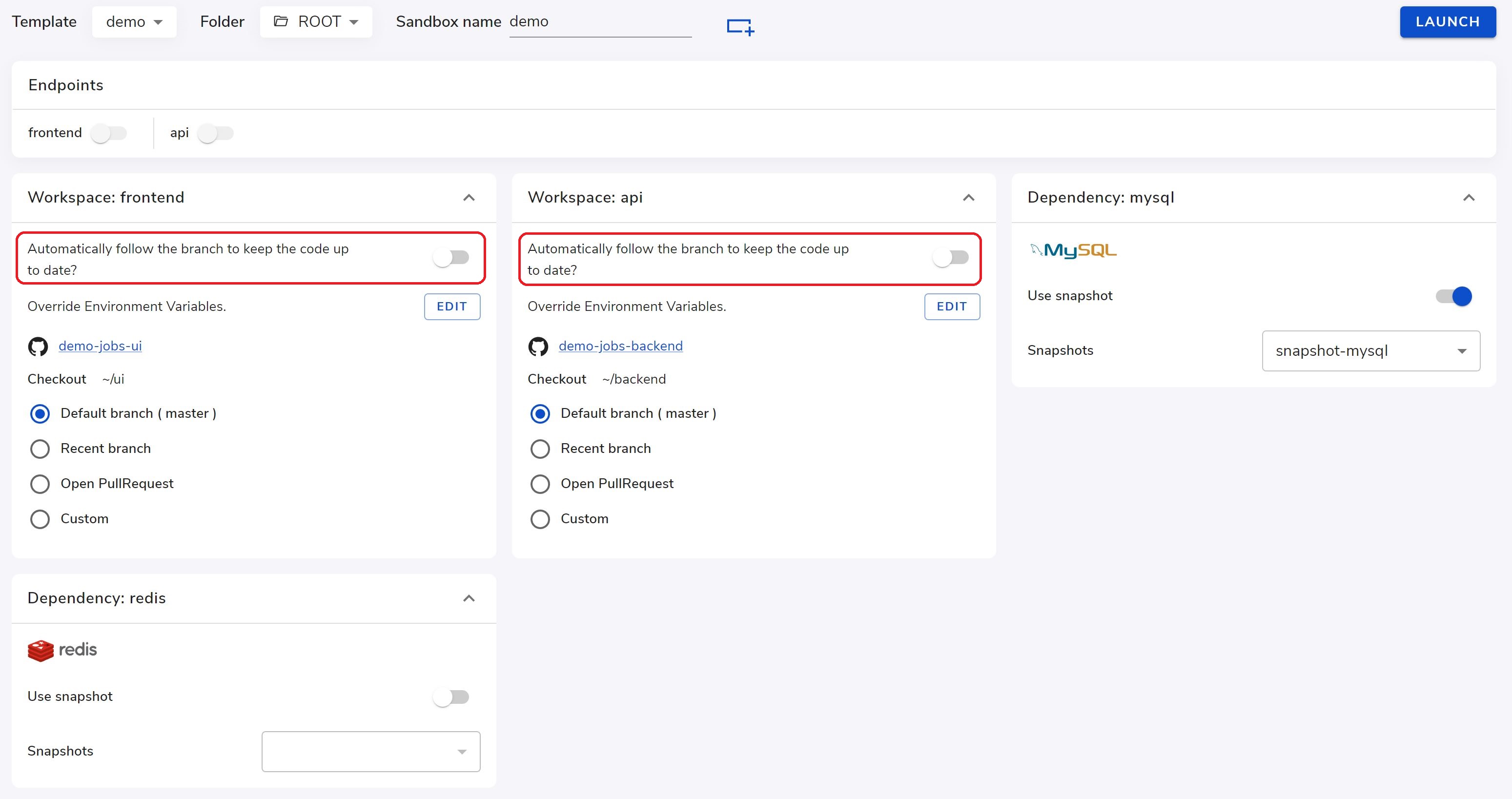Click the MySQL logo

coord(1073,251)
